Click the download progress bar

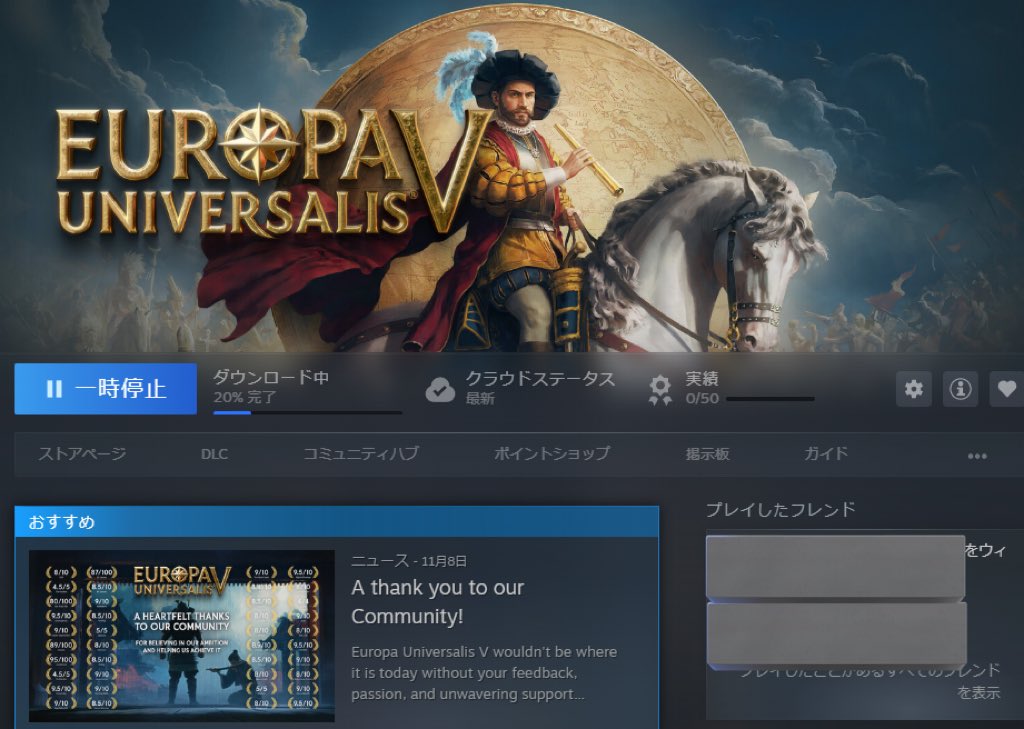pyautogui.click(x=308, y=412)
